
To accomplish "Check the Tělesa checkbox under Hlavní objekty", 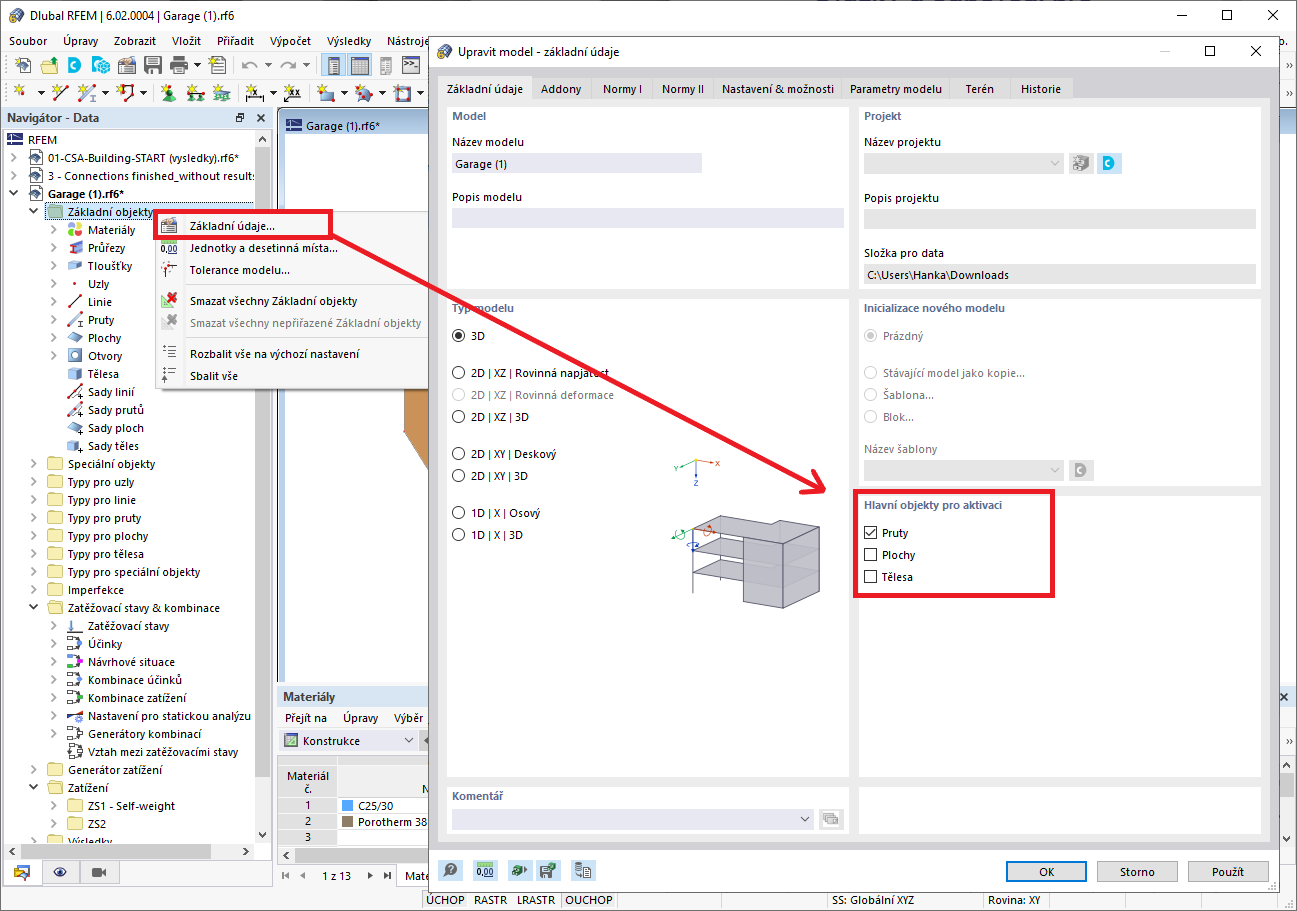I will coord(870,576).
